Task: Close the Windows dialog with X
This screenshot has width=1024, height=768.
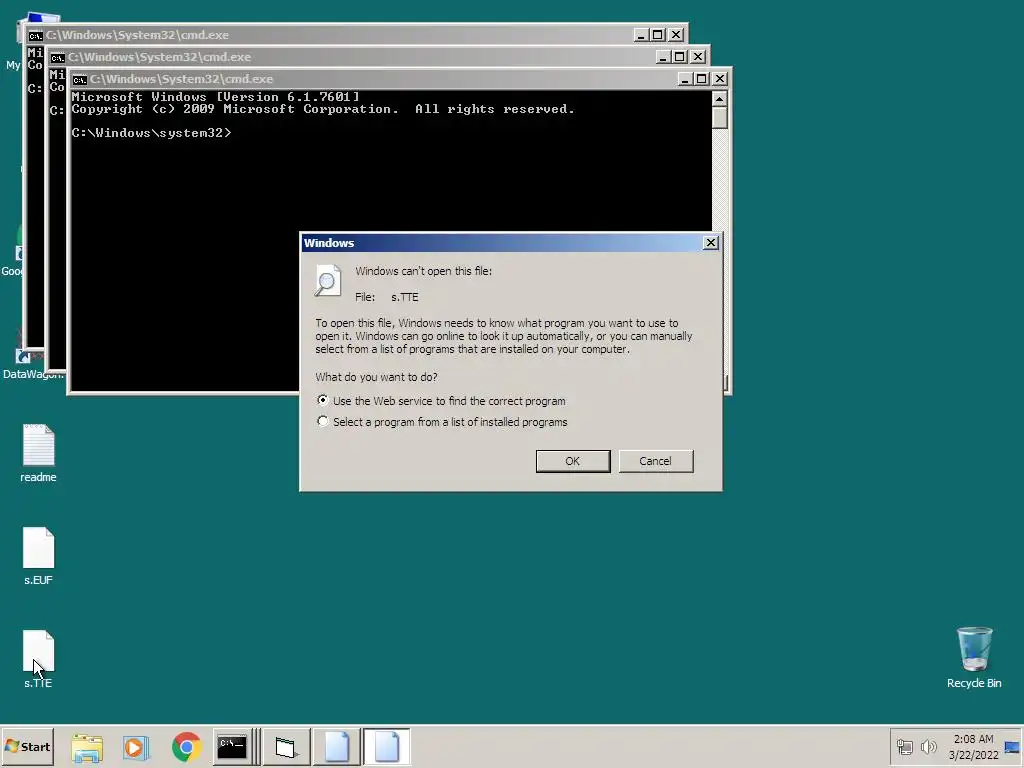Action: pyautogui.click(x=711, y=243)
